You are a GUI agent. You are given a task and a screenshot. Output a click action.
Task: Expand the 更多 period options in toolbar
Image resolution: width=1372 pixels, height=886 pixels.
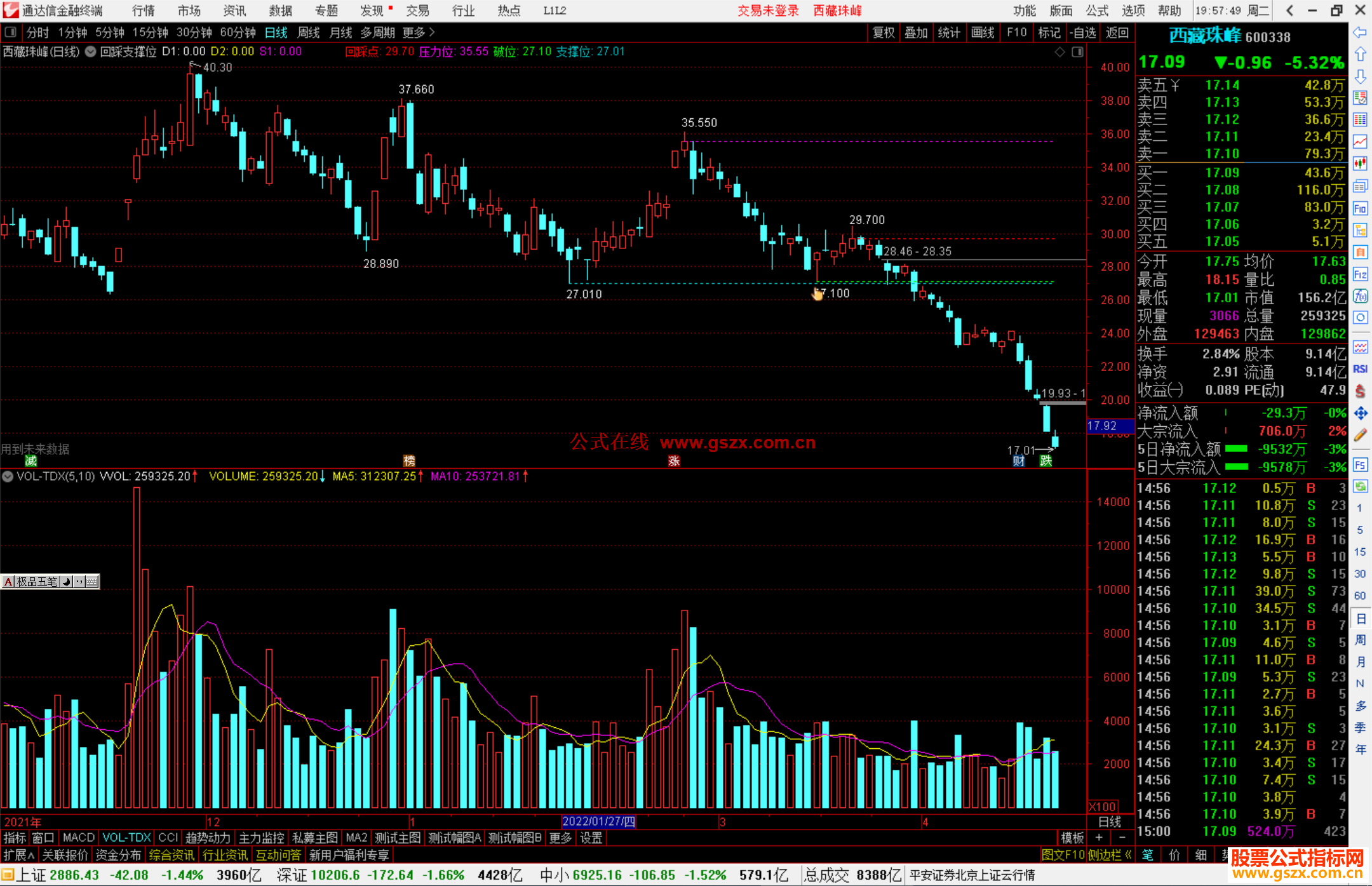pyautogui.click(x=418, y=32)
